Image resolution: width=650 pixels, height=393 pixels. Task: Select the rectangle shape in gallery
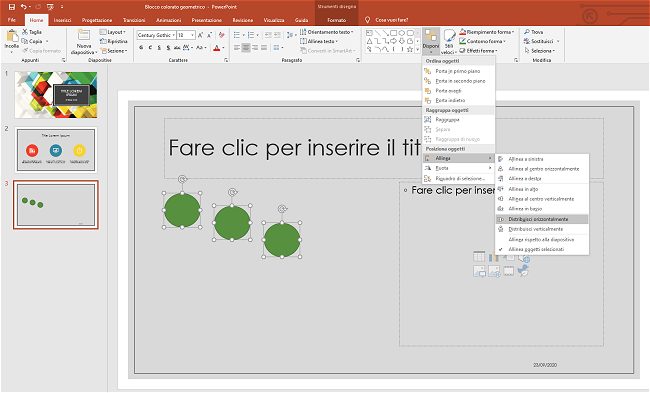(393, 33)
